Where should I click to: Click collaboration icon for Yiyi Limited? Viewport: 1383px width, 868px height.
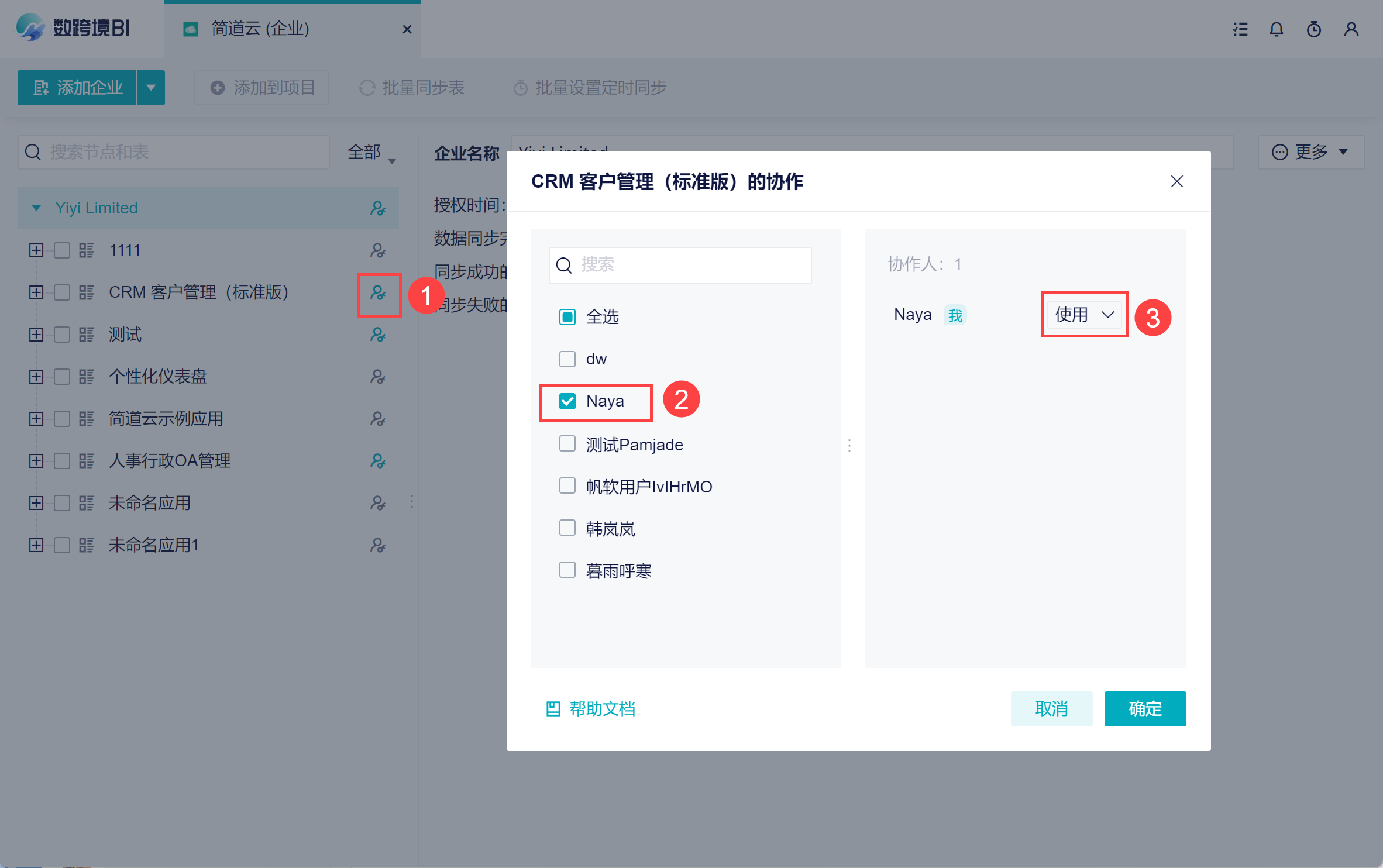(x=378, y=208)
